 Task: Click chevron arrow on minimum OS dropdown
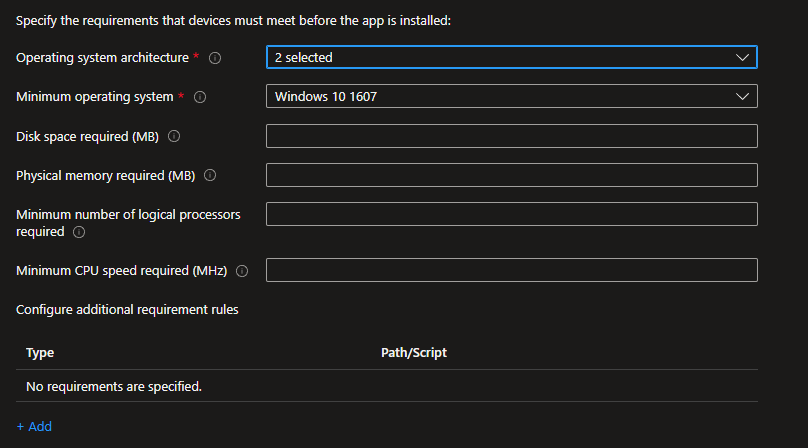(742, 97)
